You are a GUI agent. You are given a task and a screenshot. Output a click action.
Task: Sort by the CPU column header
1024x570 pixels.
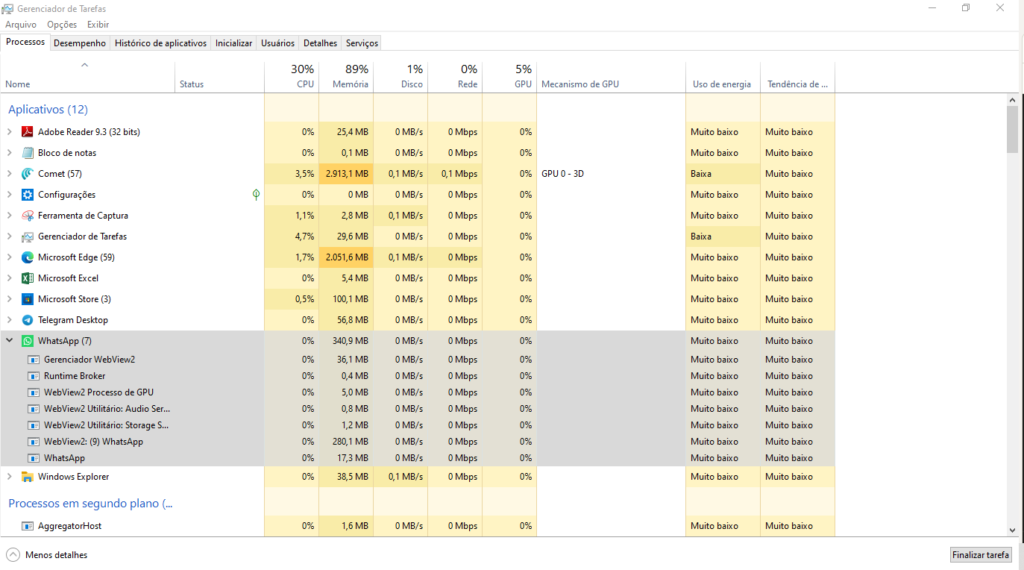(x=291, y=77)
